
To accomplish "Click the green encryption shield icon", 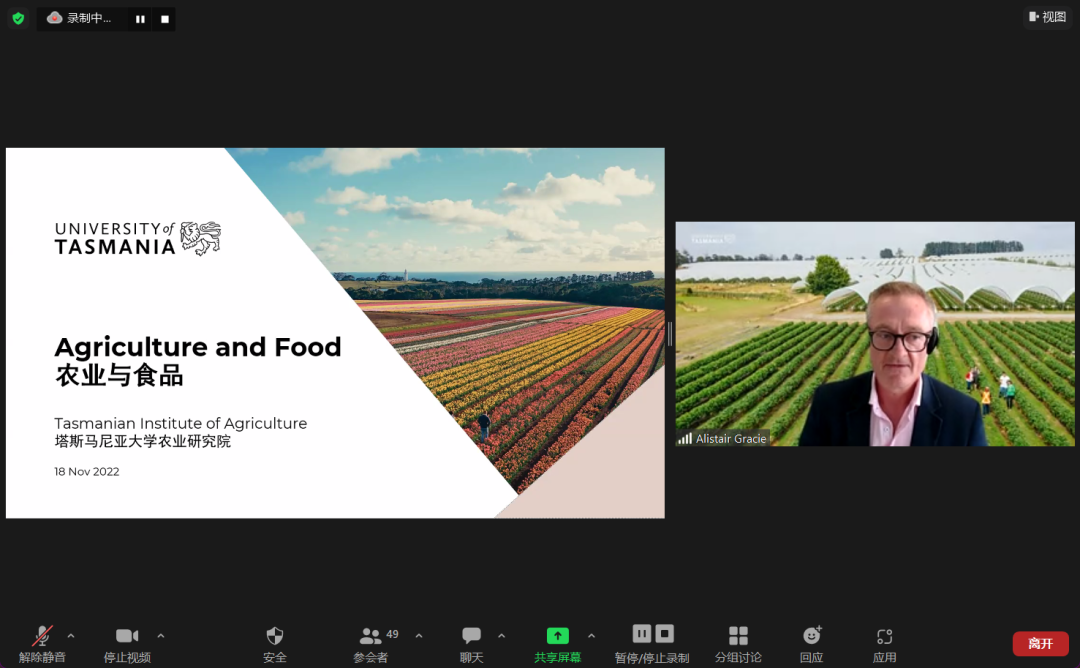I will [18, 18].
